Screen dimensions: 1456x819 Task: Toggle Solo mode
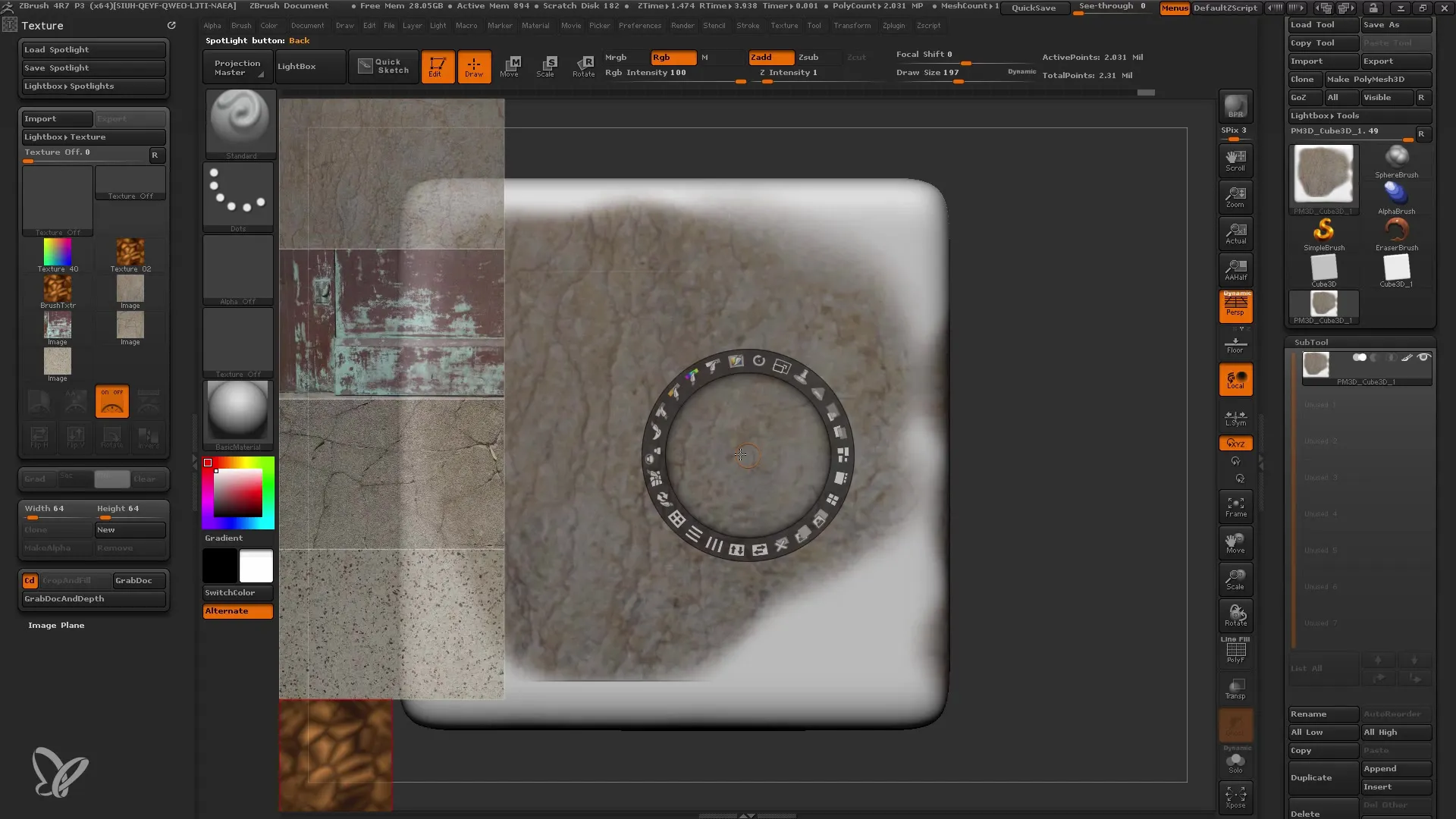point(1235,761)
